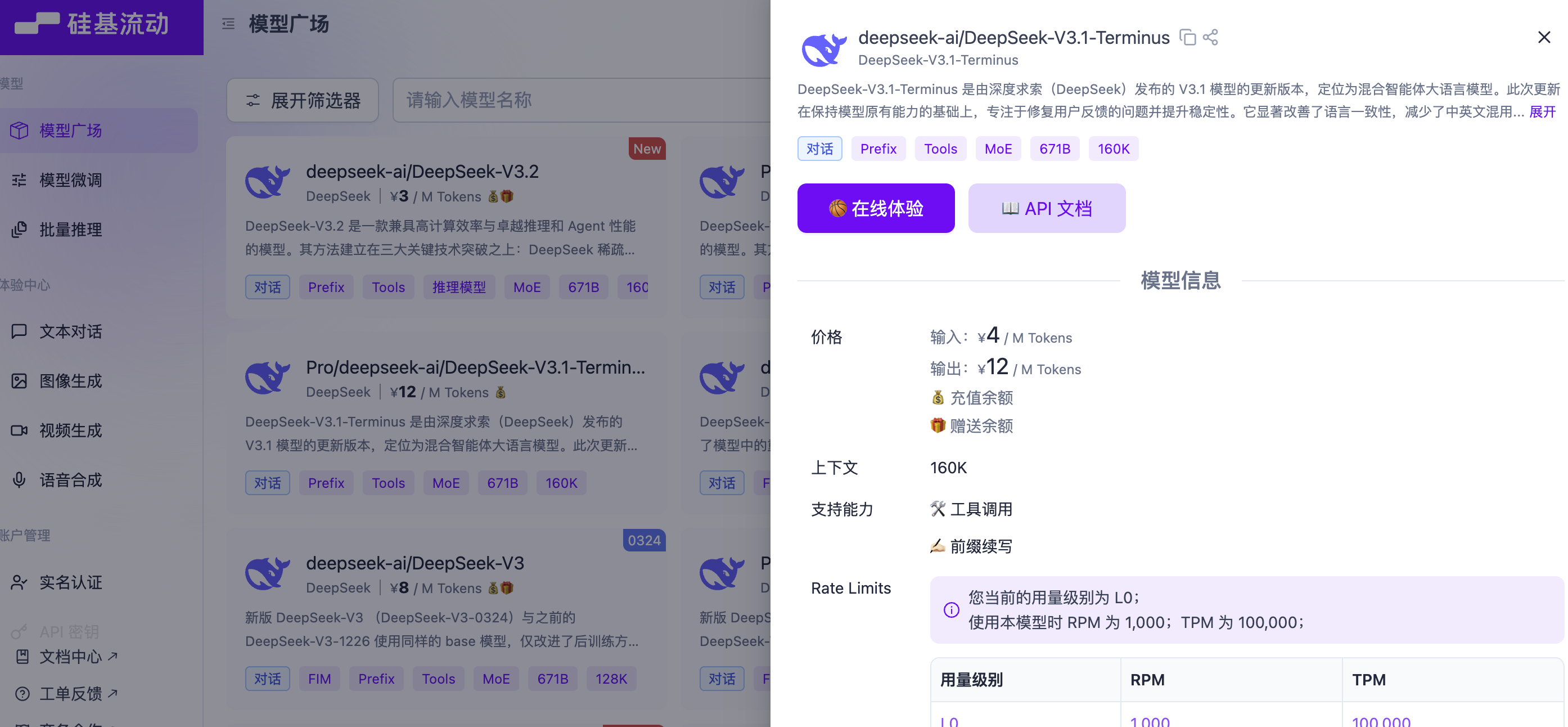Copy the model name deepseek-ai/DeepSeek-V3.1-Terminus
1568x727 pixels.
1187,37
